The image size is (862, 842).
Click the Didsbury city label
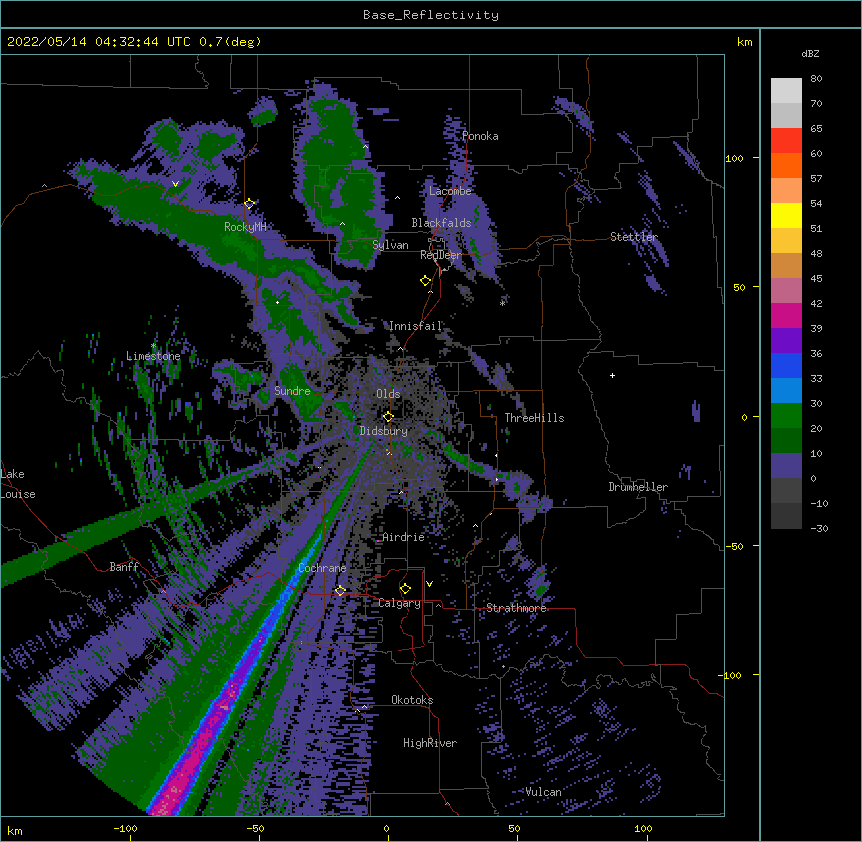[384, 431]
